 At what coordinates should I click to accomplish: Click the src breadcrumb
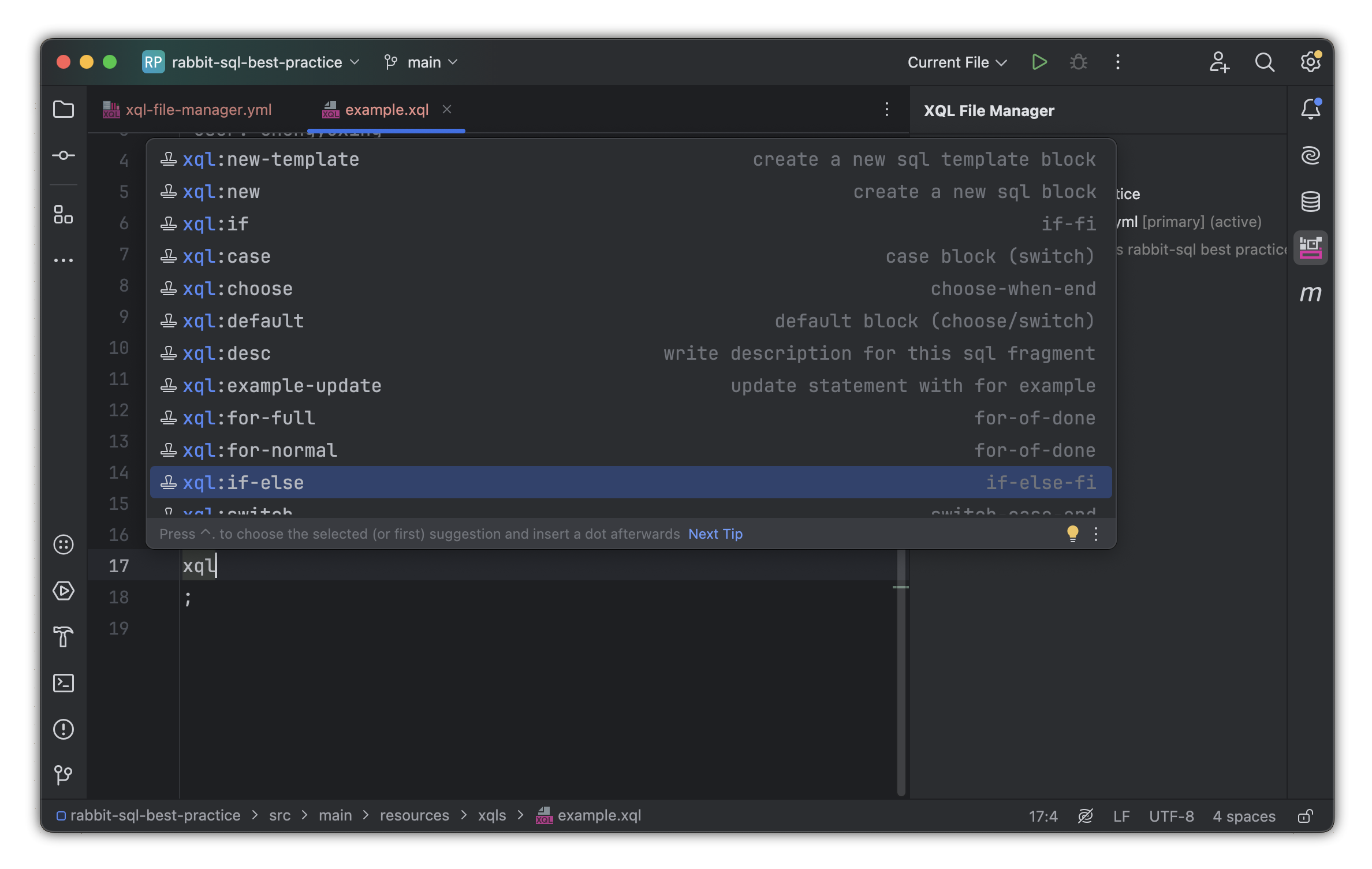[x=280, y=815]
